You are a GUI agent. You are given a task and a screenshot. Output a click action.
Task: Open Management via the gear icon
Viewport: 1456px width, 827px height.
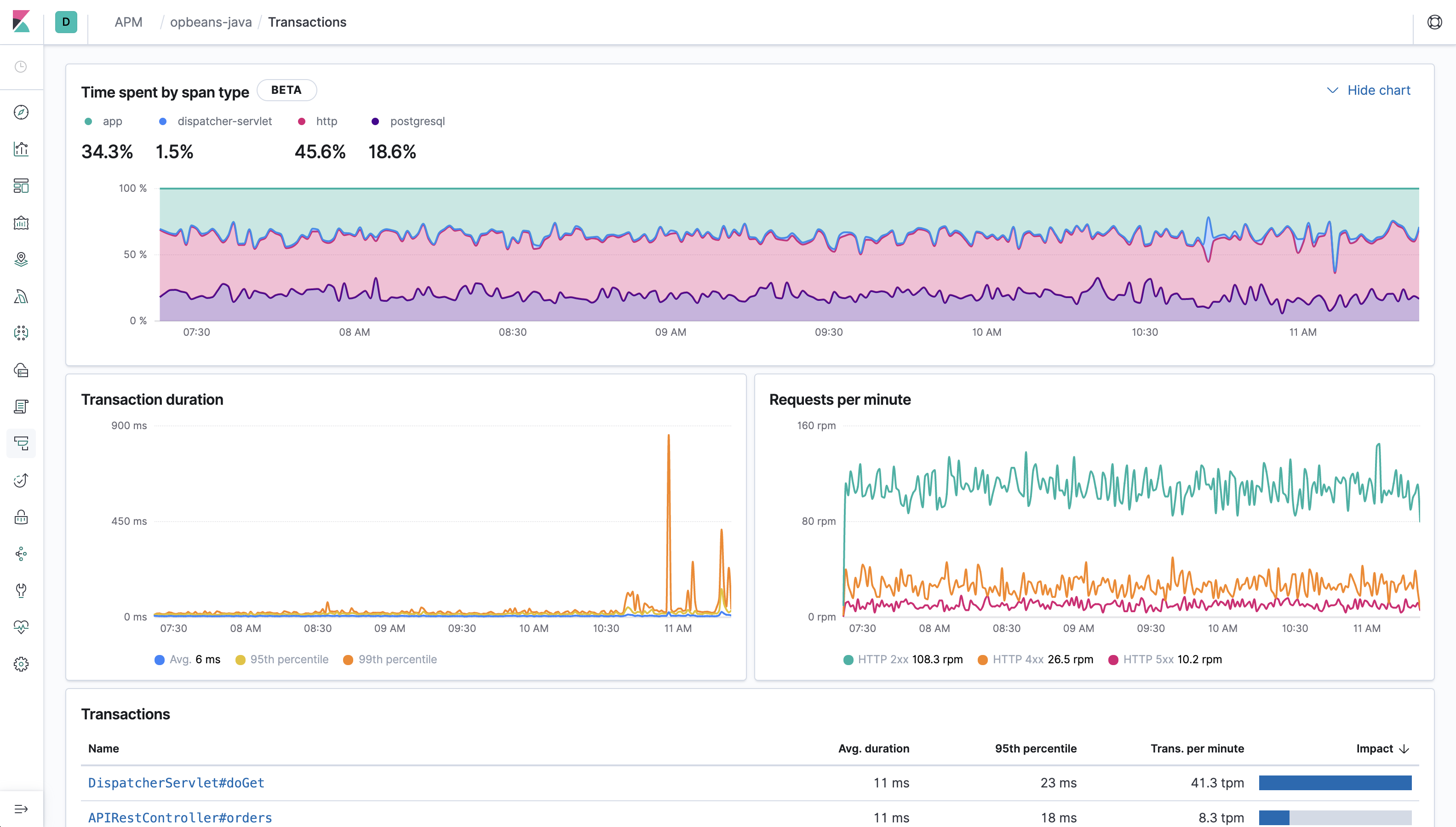pyautogui.click(x=21, y=663)
